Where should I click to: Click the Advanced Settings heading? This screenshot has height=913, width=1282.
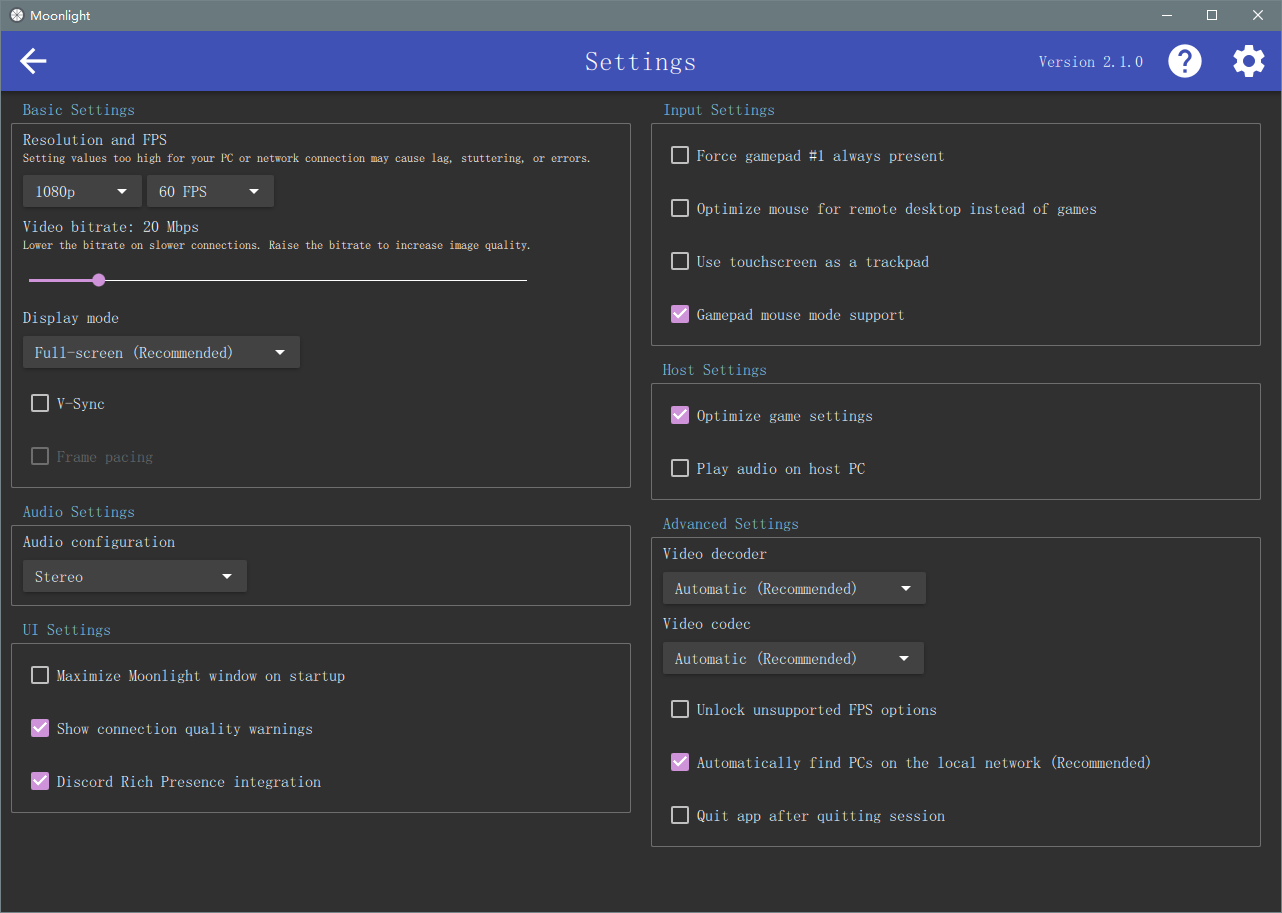point(731,524)
